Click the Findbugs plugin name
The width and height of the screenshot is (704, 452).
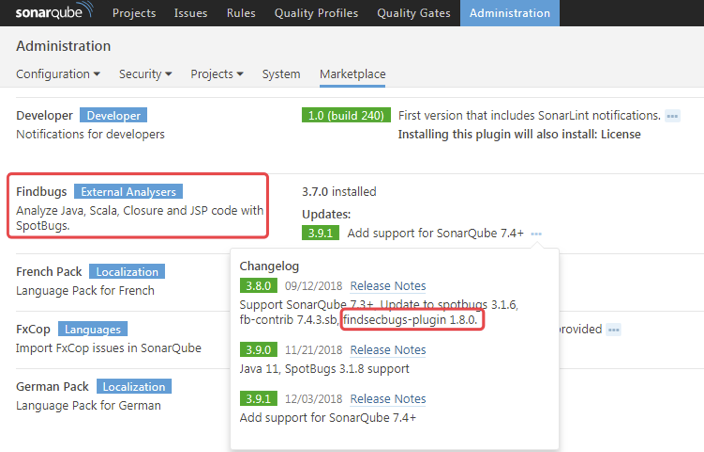click(41, 192)
